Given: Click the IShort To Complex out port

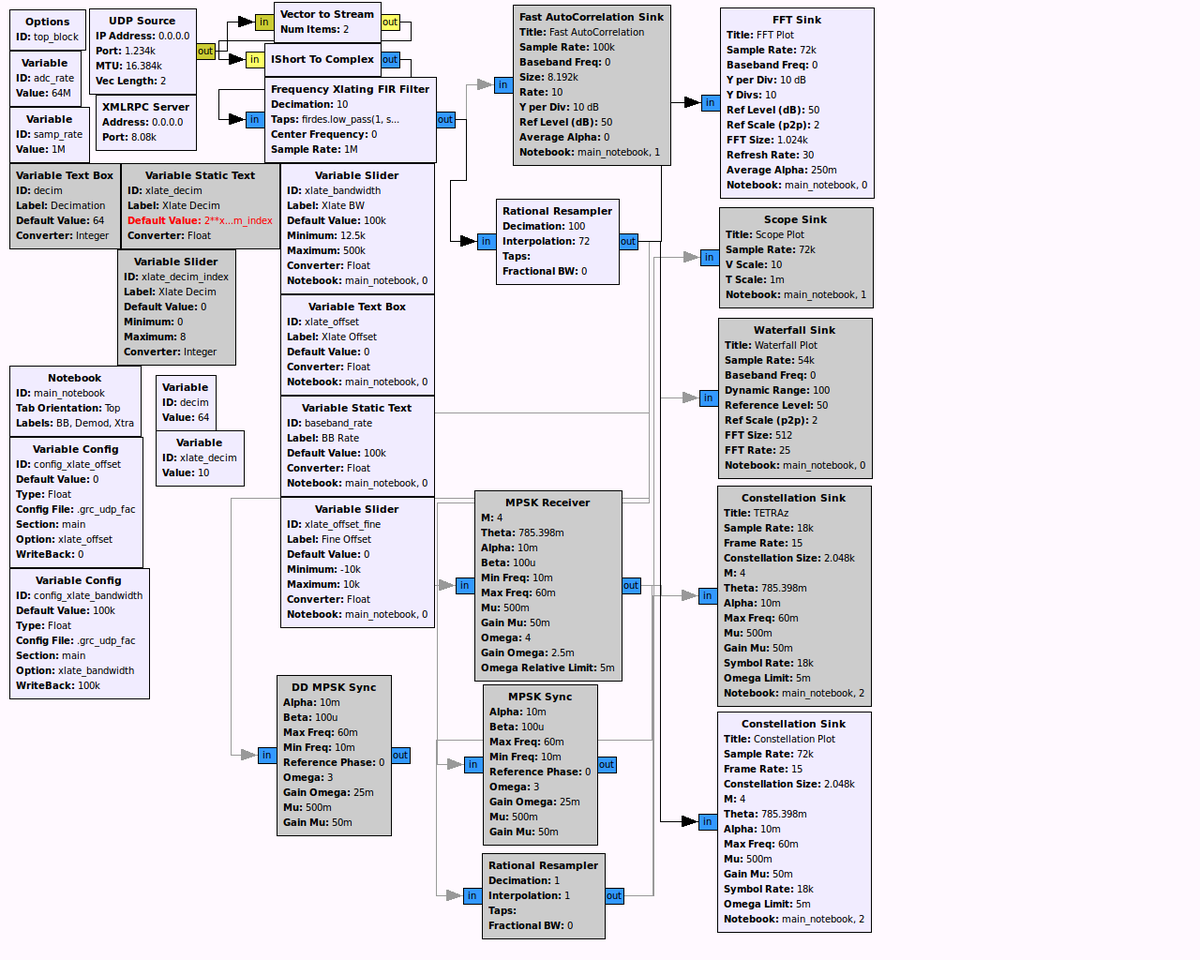Looking at the screenshot, I should click(x=390, y=60).
